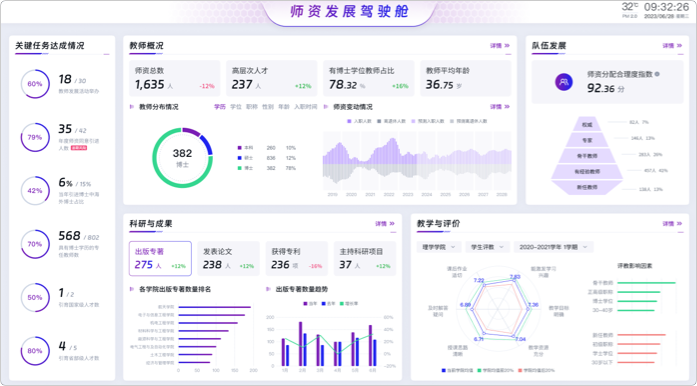Click the green 博士 legend swatch
697x386 pixels.
(240, 168)
